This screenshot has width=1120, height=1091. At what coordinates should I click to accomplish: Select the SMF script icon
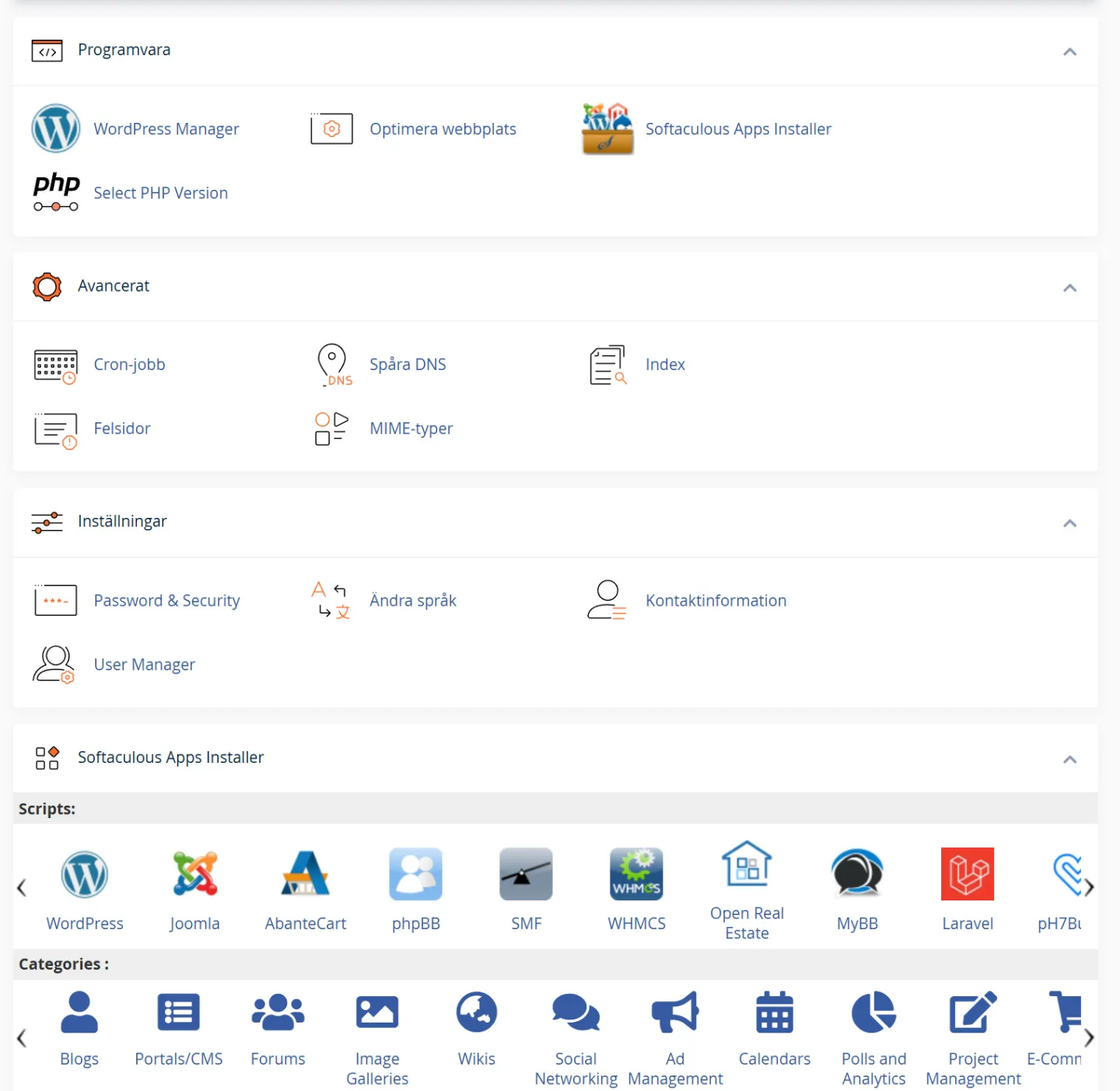click(x=527, y=874)
